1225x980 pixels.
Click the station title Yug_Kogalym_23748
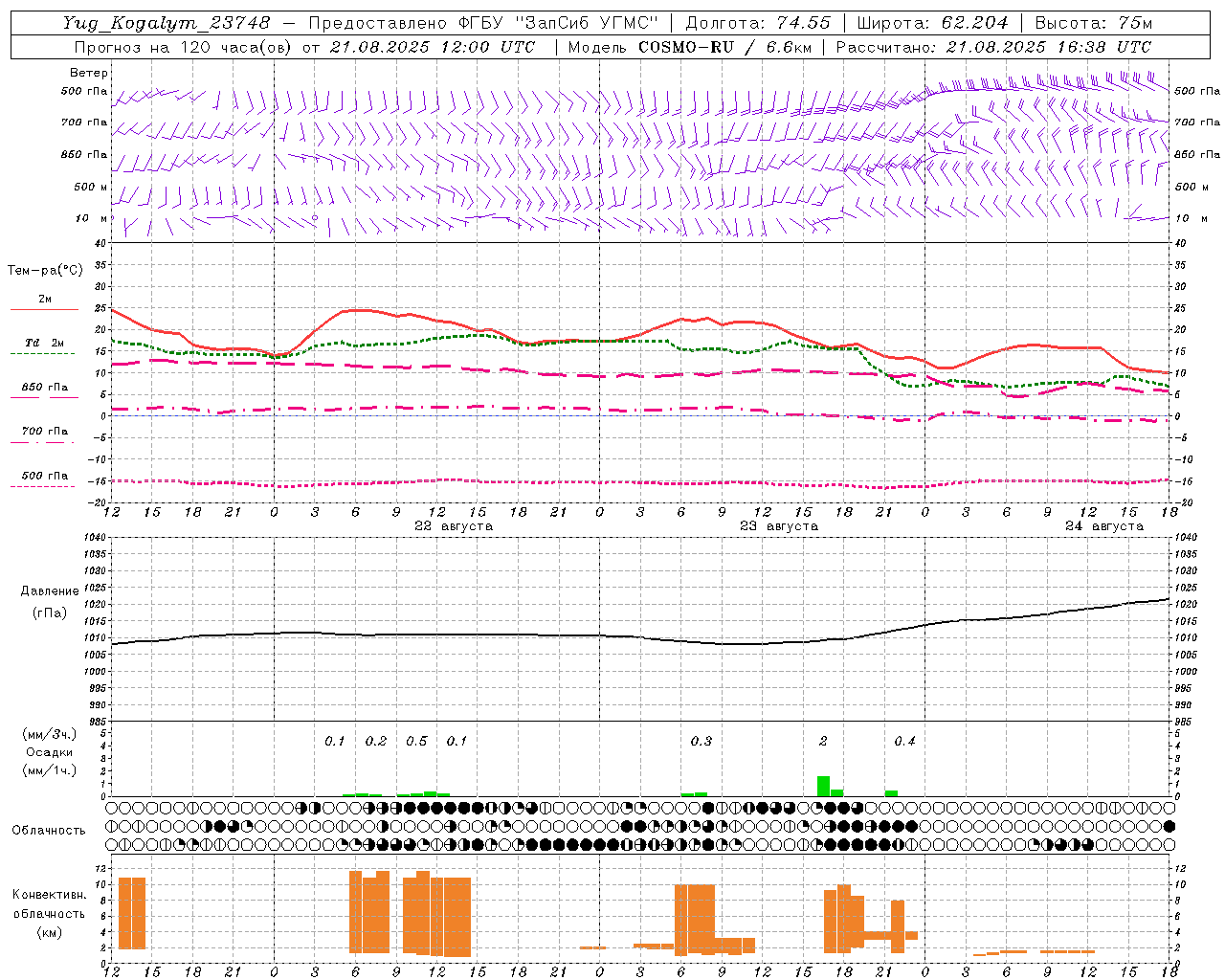[x=167, y=23]
